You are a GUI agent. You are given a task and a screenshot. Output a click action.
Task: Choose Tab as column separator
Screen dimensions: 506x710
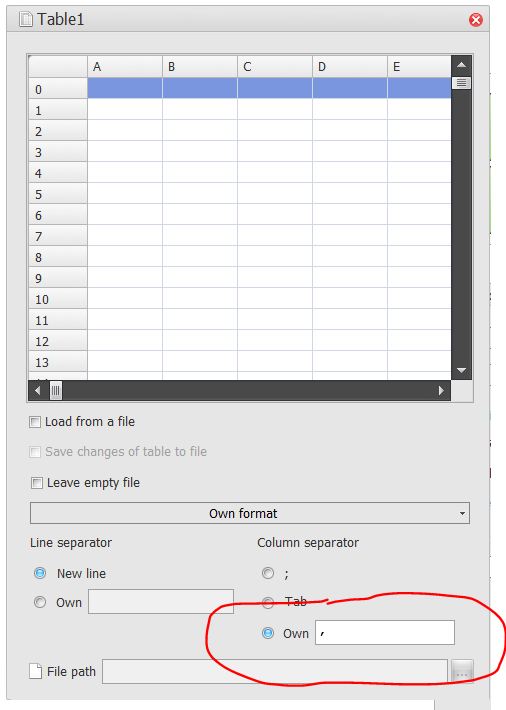[268, 602]
